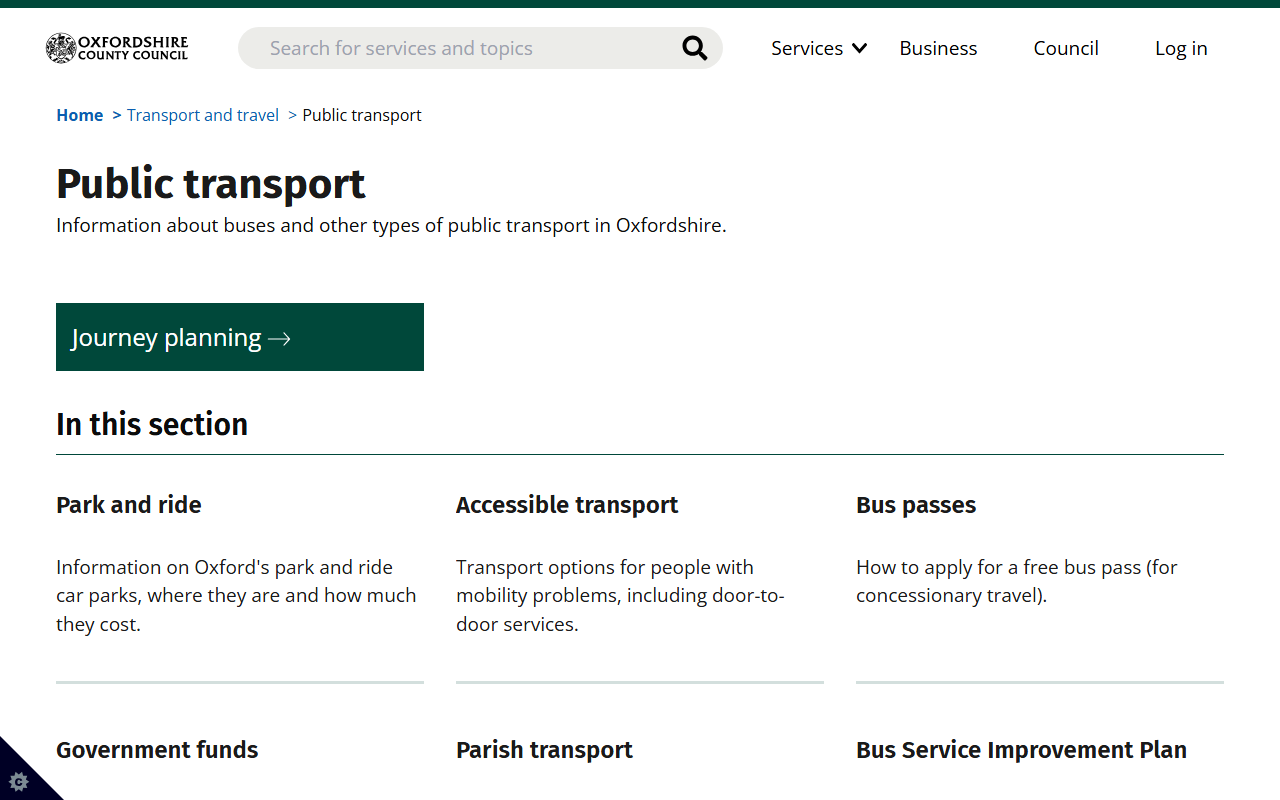Click the free bus pass description text
Screen dimensions: 1280x800
point(1017,581)
